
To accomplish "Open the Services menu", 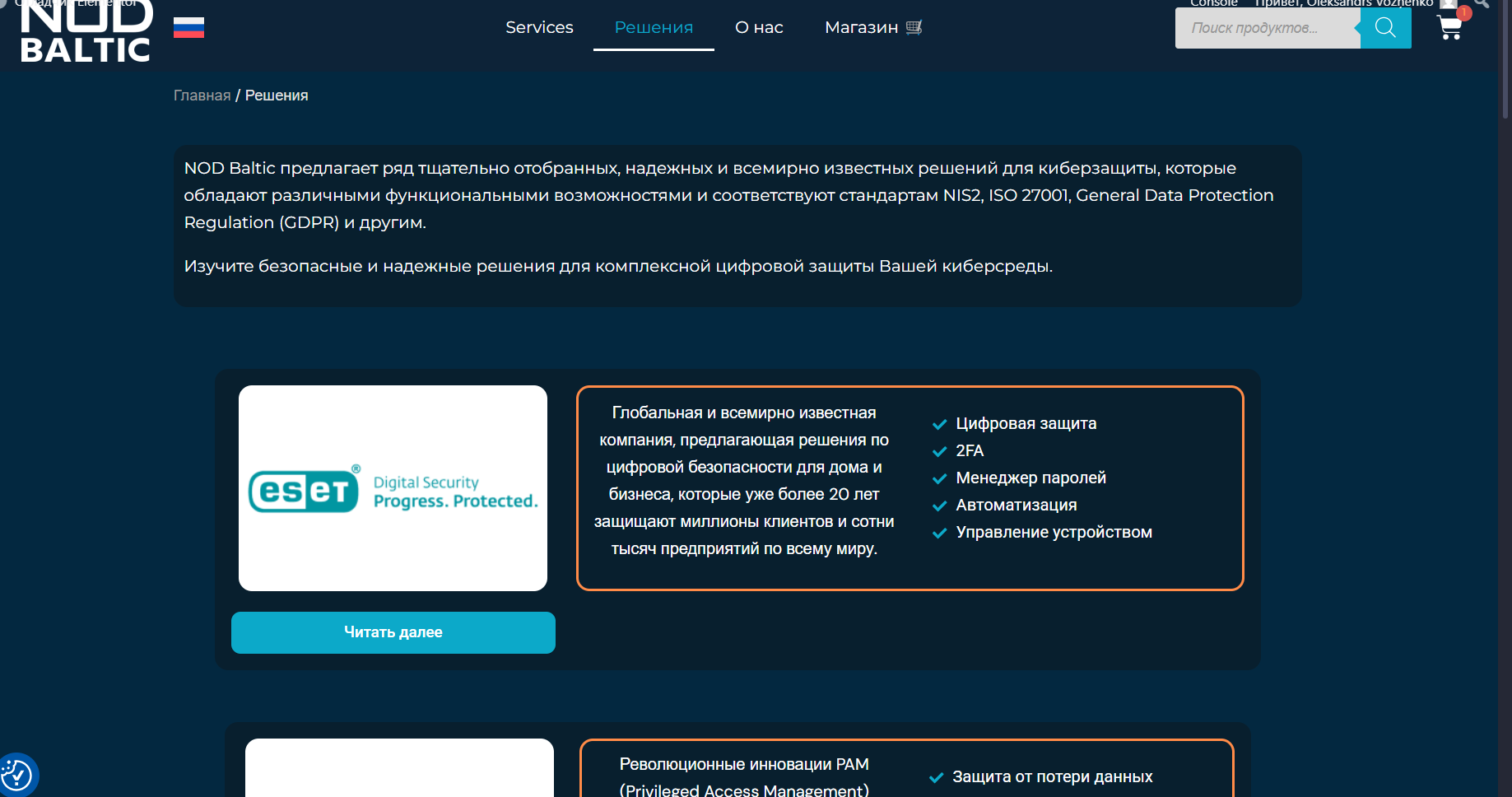I will 539,27.
